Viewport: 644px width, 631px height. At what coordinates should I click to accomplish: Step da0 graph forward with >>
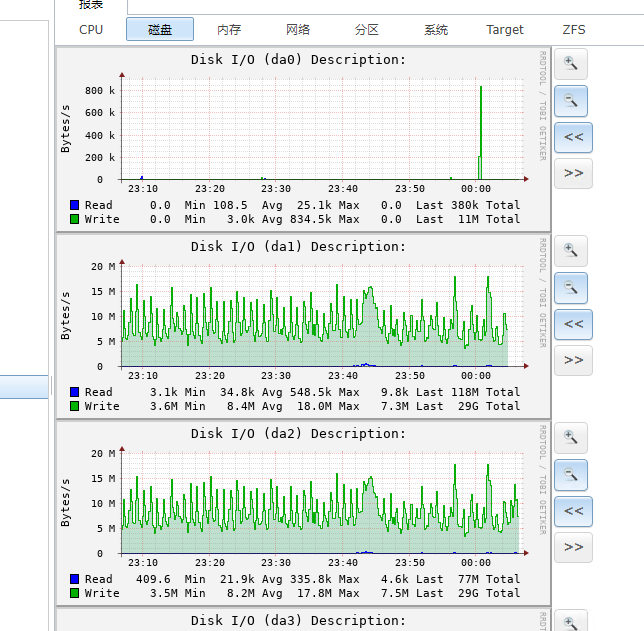pyautogui.click(x=573, y=173)
